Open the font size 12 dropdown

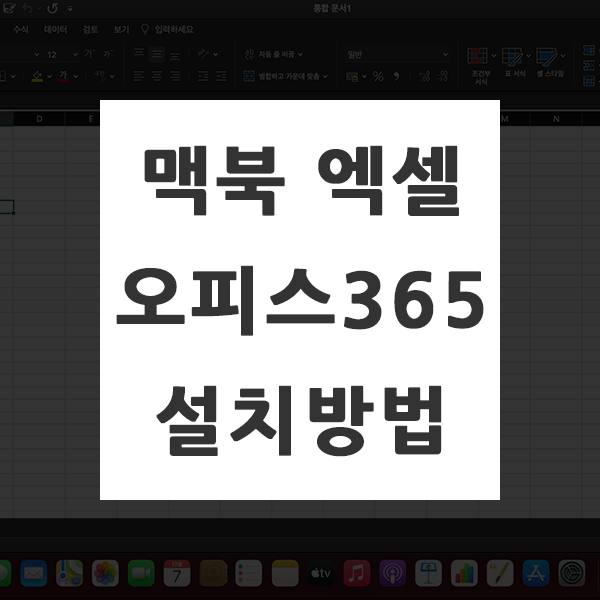tap(75, 55)
